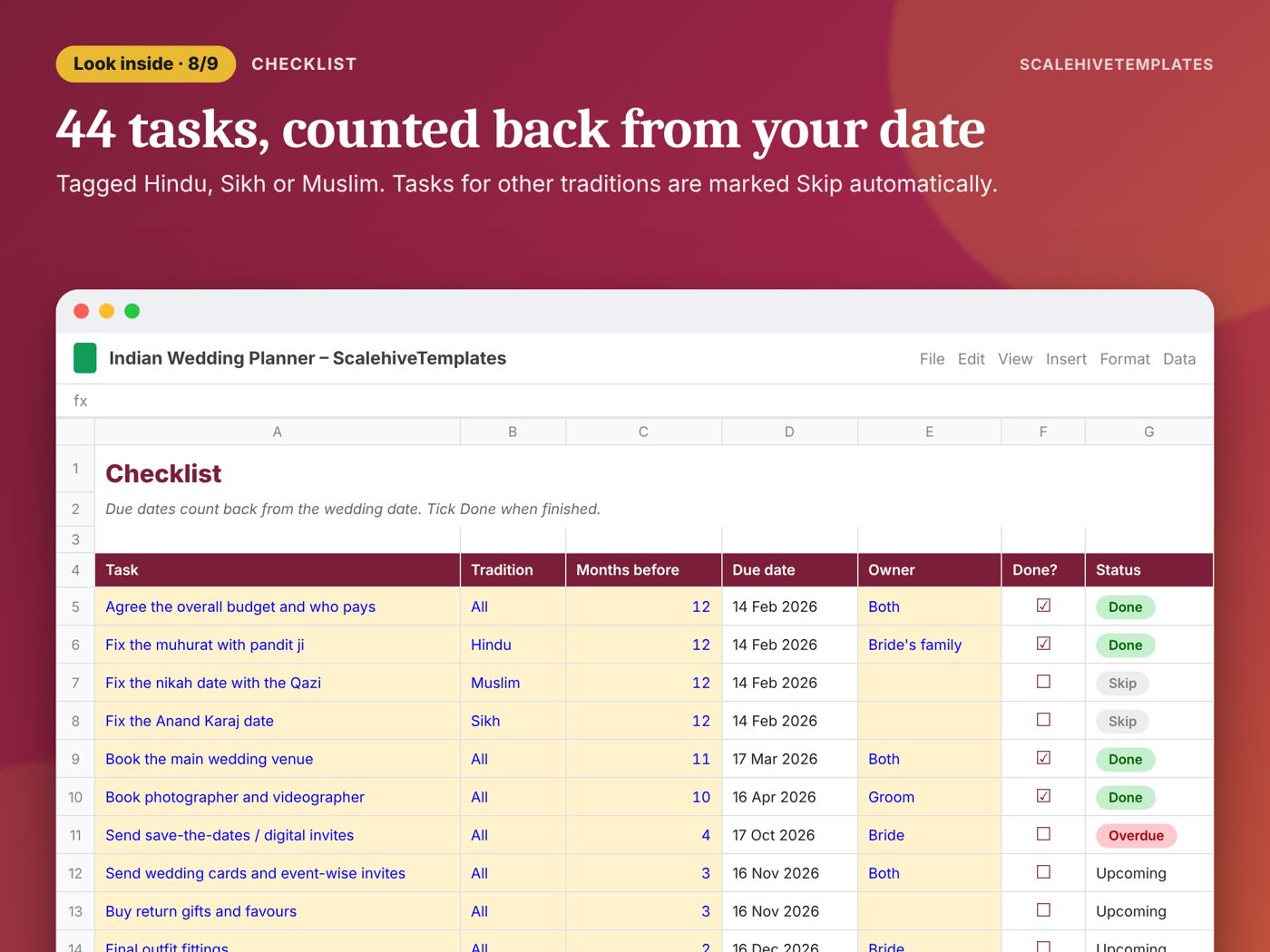Open the Edit menu
The width and height of the screenshot is (1270, 952).
971,359
